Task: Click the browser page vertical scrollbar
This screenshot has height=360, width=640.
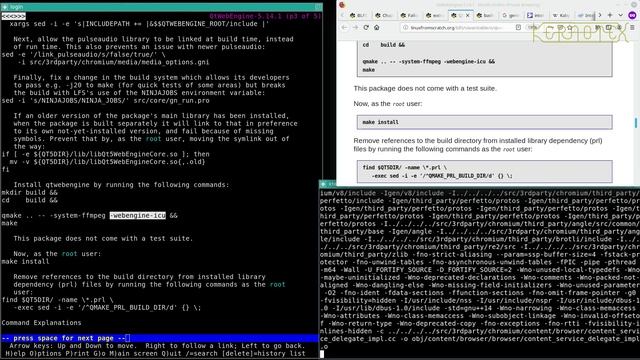Action: pos(636,122)
